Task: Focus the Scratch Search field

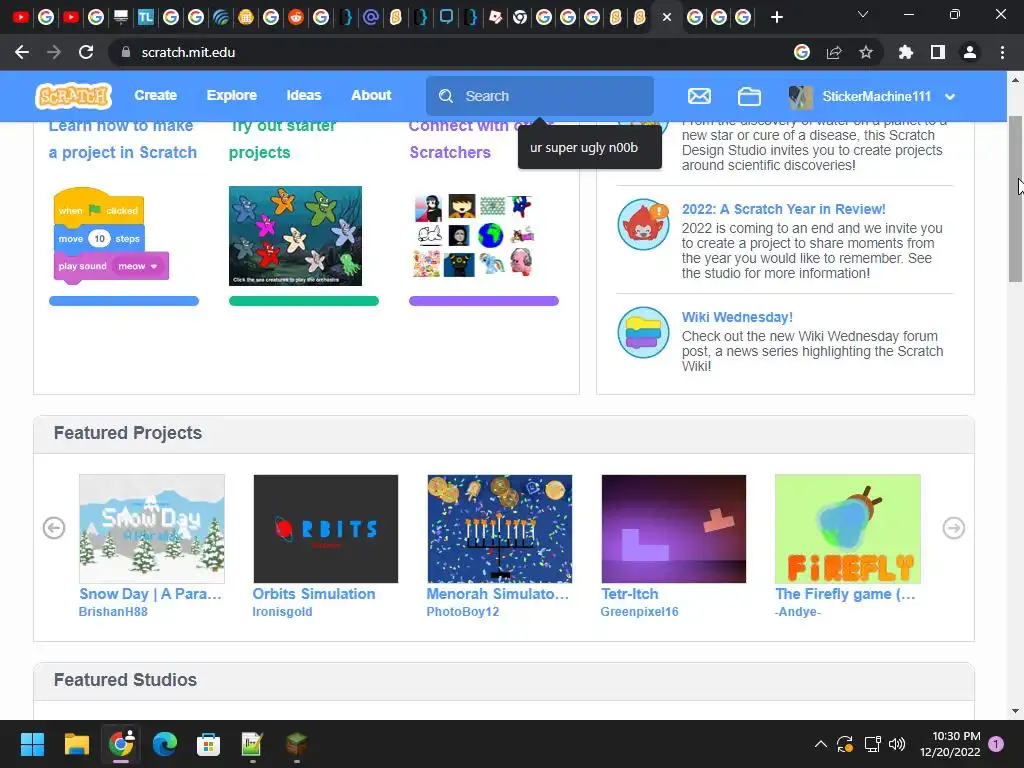Action: pos(539,96)
